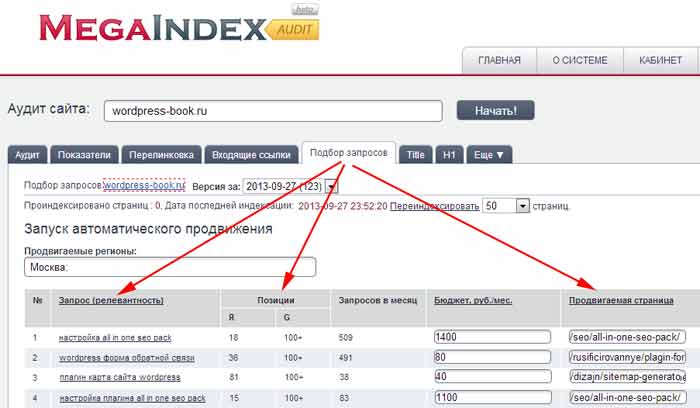Select the Title tab
The width and height of the screenshot is (700, 408).
(x=415, y=155)
